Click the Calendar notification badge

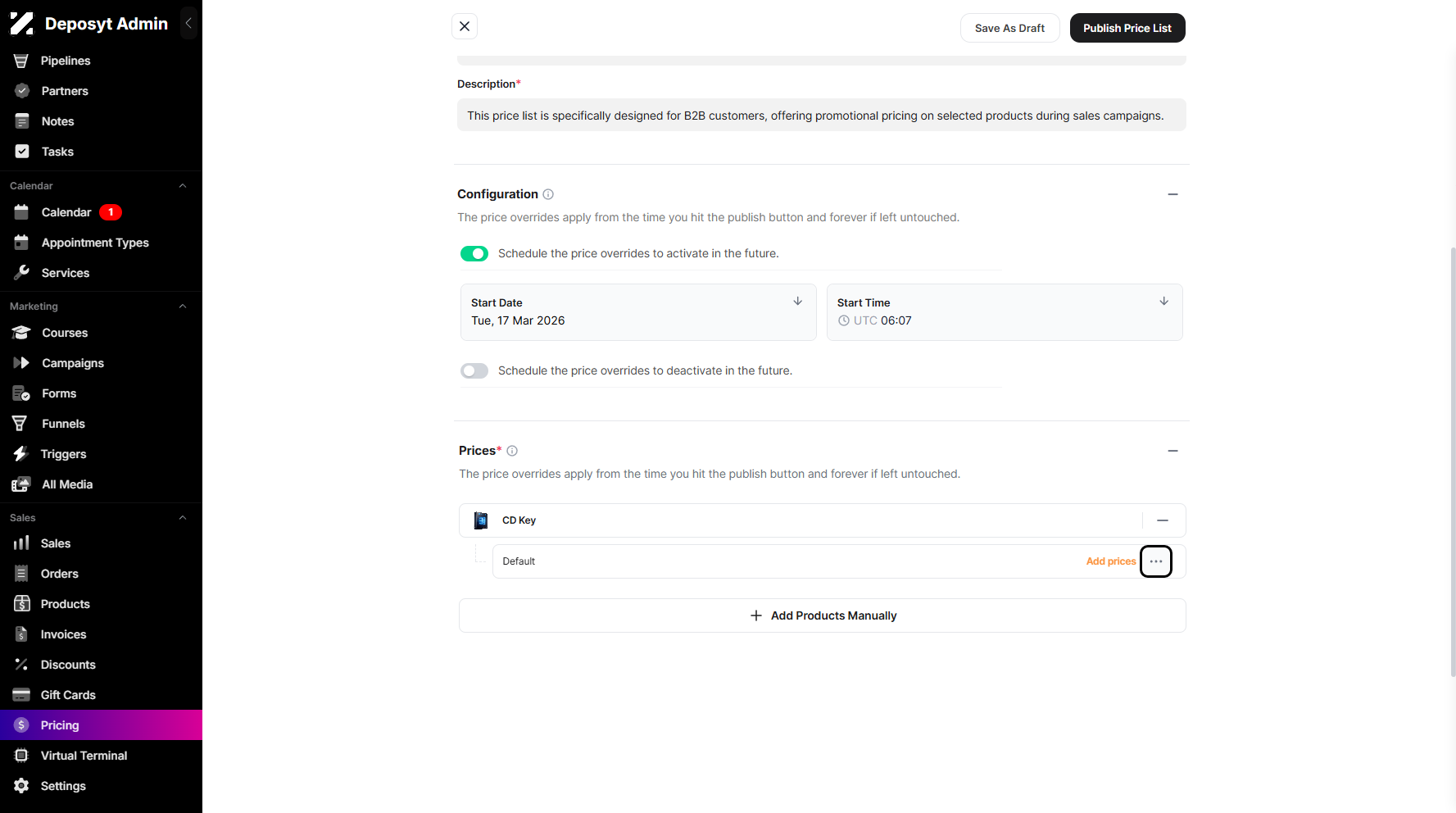pos(111,212)
